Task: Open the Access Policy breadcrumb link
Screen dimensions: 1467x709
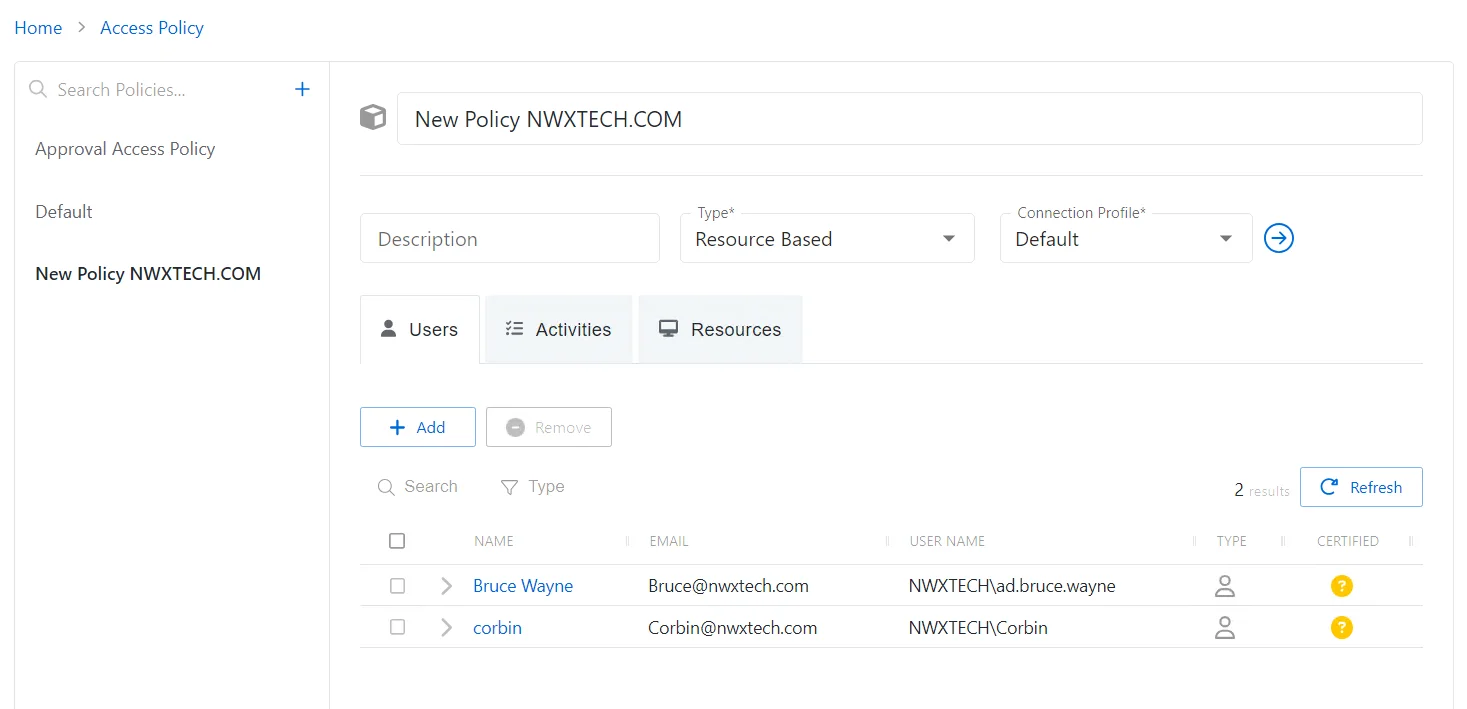Action: [152, 28]
